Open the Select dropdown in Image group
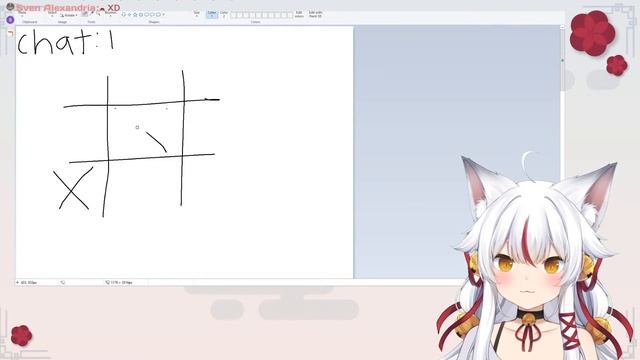The image size is (640, 360). (x=52, y=14)
